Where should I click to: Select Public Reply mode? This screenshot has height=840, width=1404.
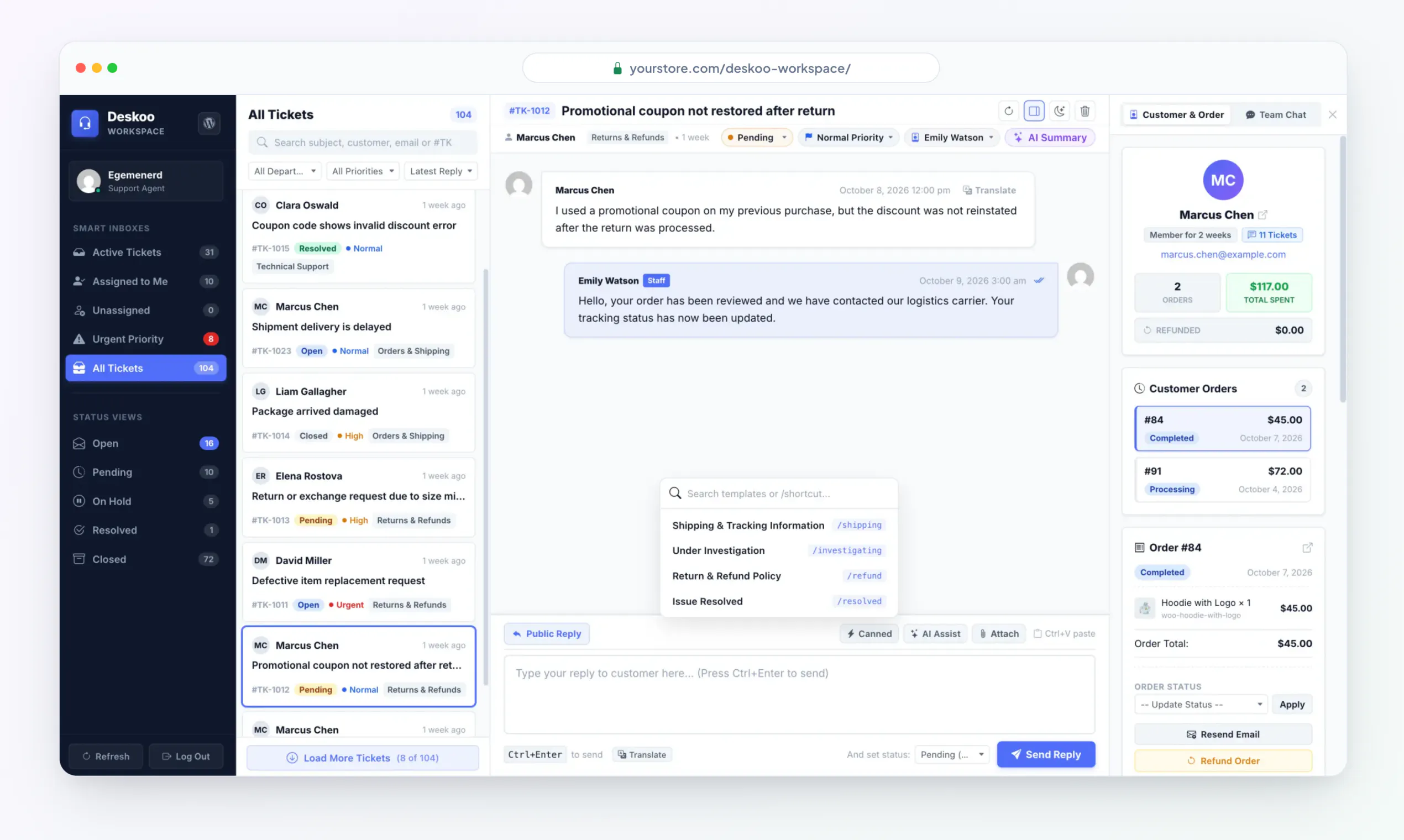point(547,634)
